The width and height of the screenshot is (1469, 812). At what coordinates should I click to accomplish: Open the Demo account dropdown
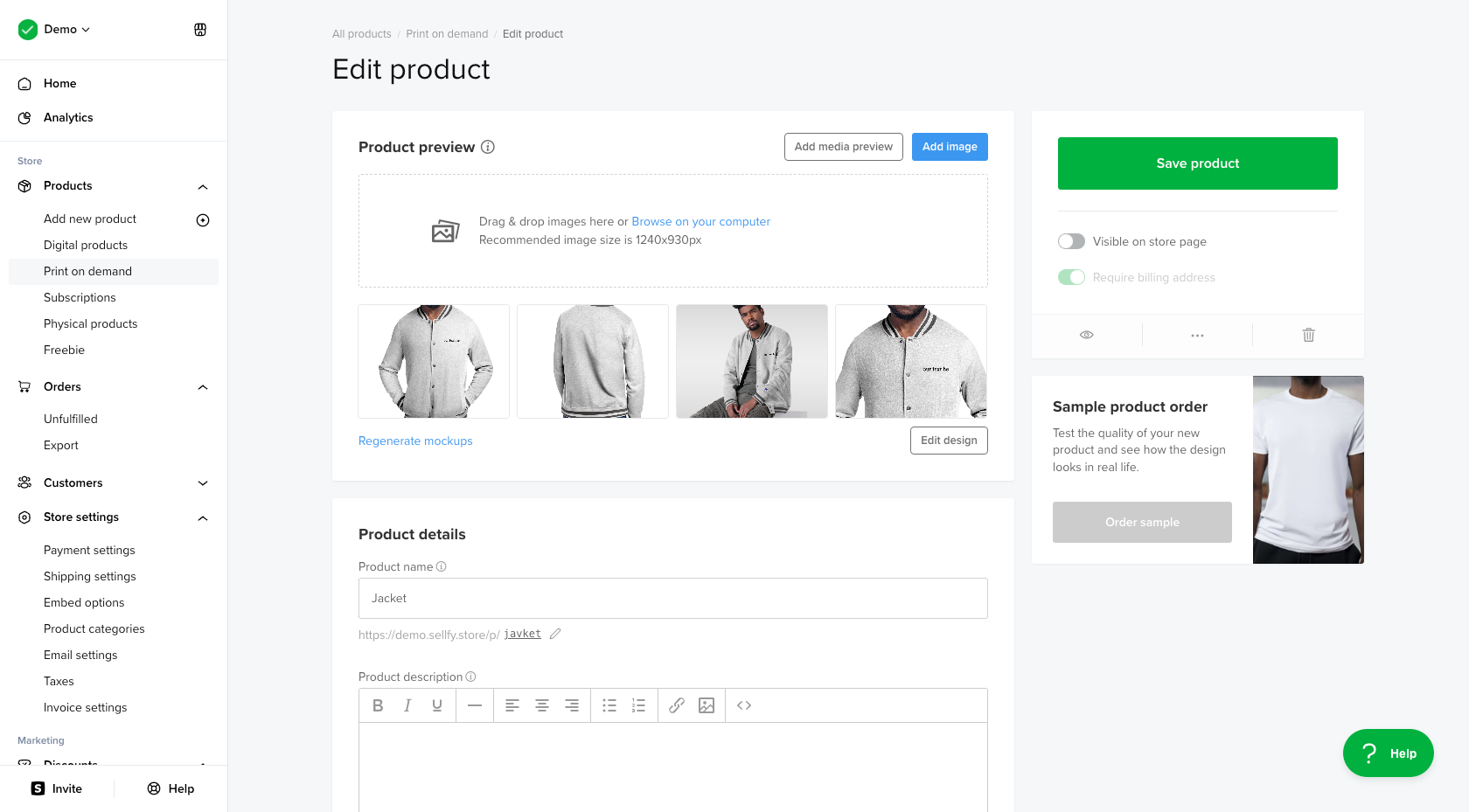click(x=66, y=29)
